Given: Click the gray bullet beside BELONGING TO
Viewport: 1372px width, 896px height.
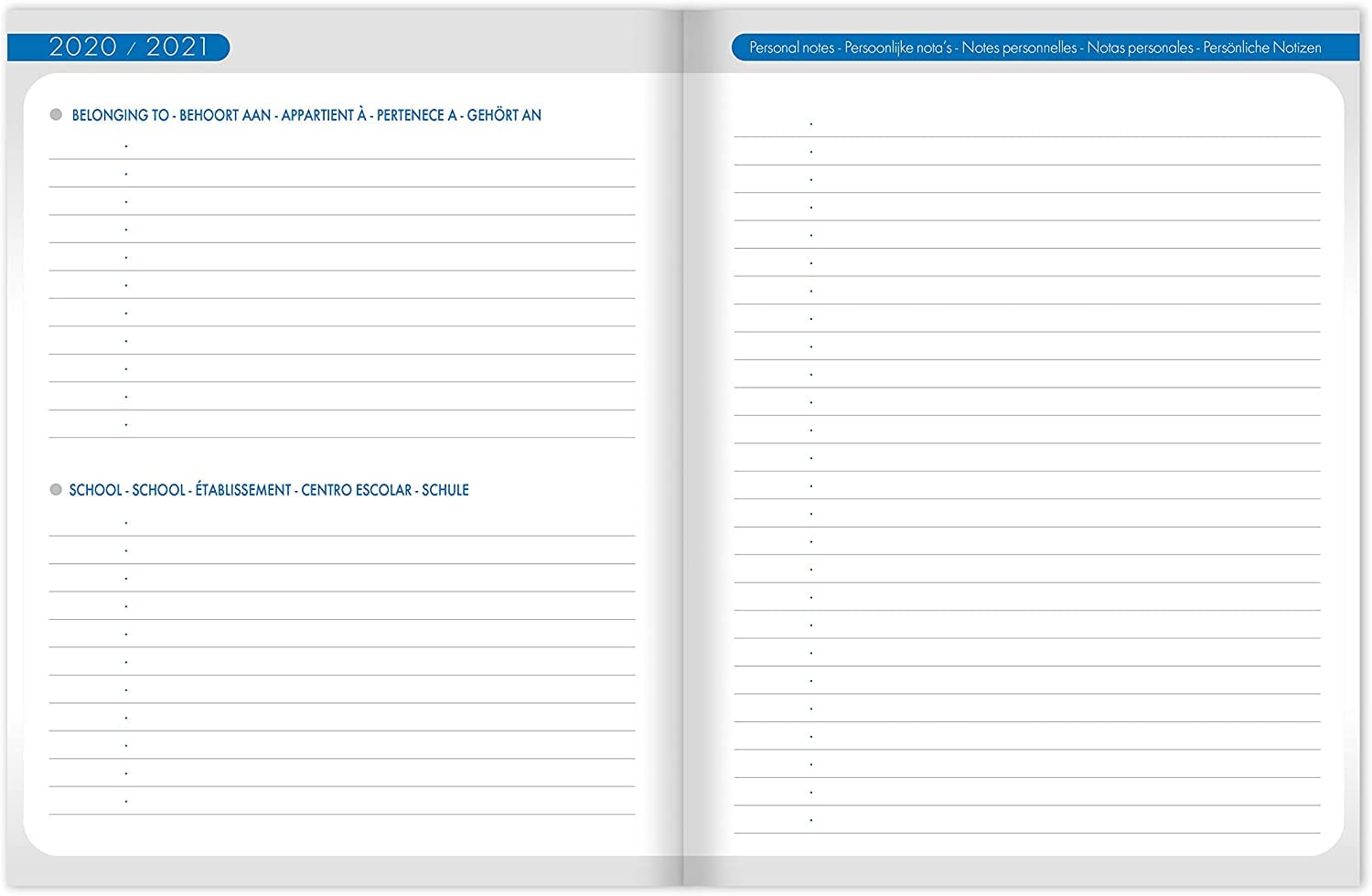Looking at the screenshot, I should (56, 114).
